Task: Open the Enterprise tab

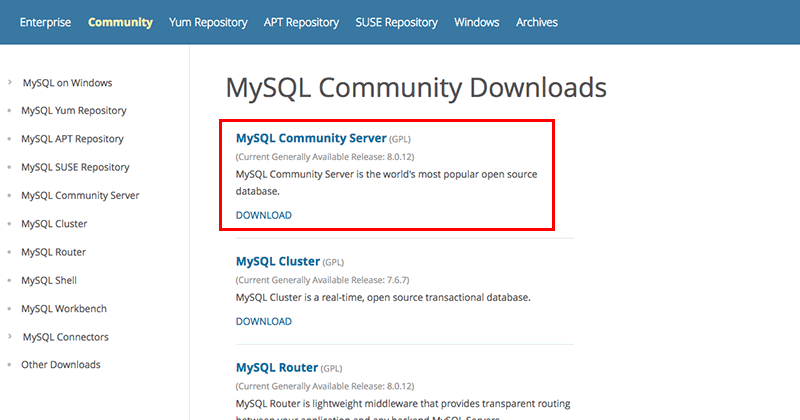Action: (x=45, y=22)
